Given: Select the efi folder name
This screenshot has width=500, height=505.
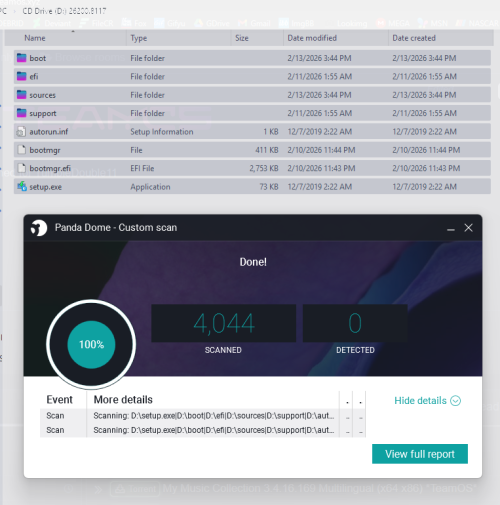Looking at the screenshot, I should pyautogui.click(x=34, y=76).
